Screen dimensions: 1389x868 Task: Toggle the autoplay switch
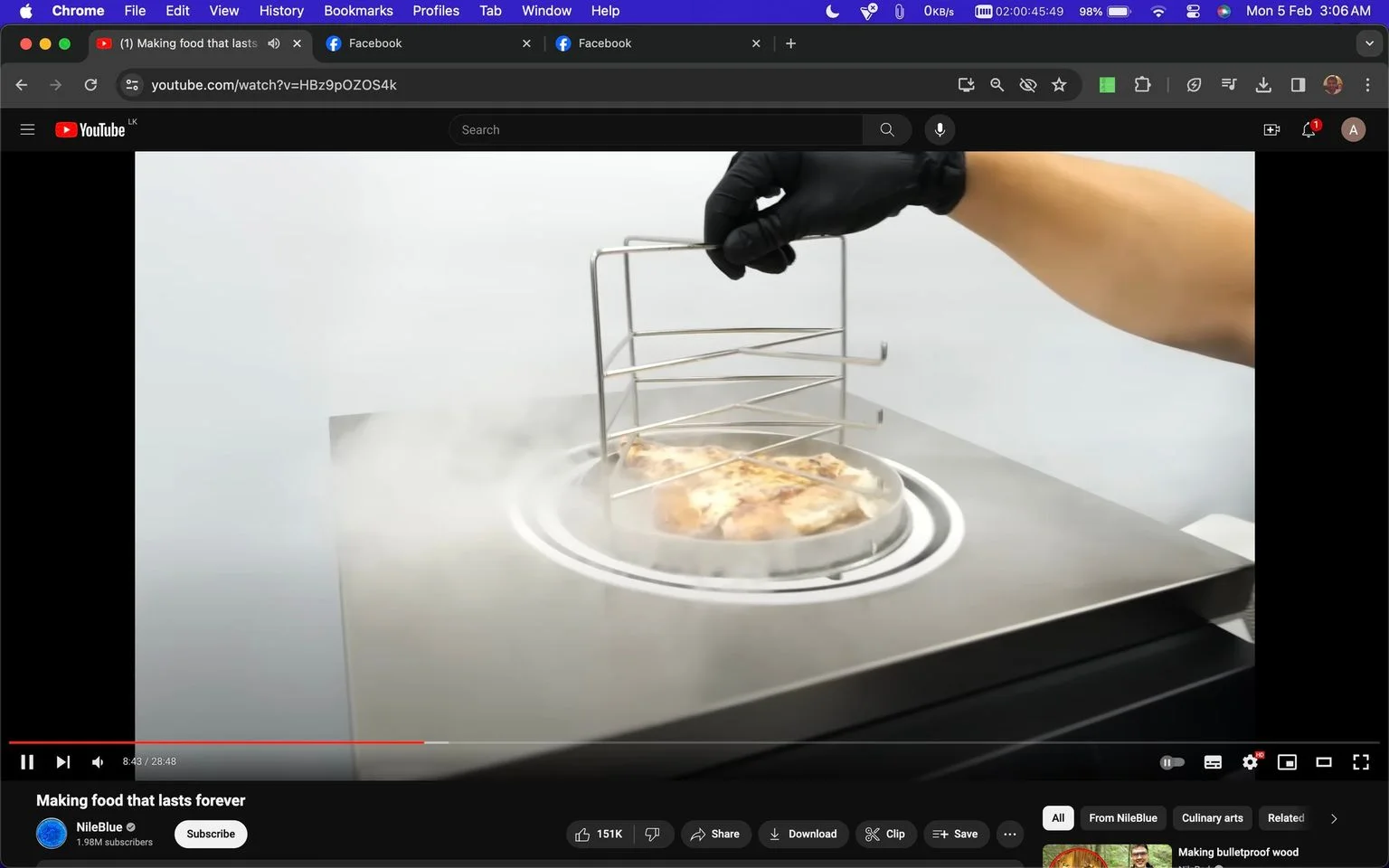[x=1172, y=762]
